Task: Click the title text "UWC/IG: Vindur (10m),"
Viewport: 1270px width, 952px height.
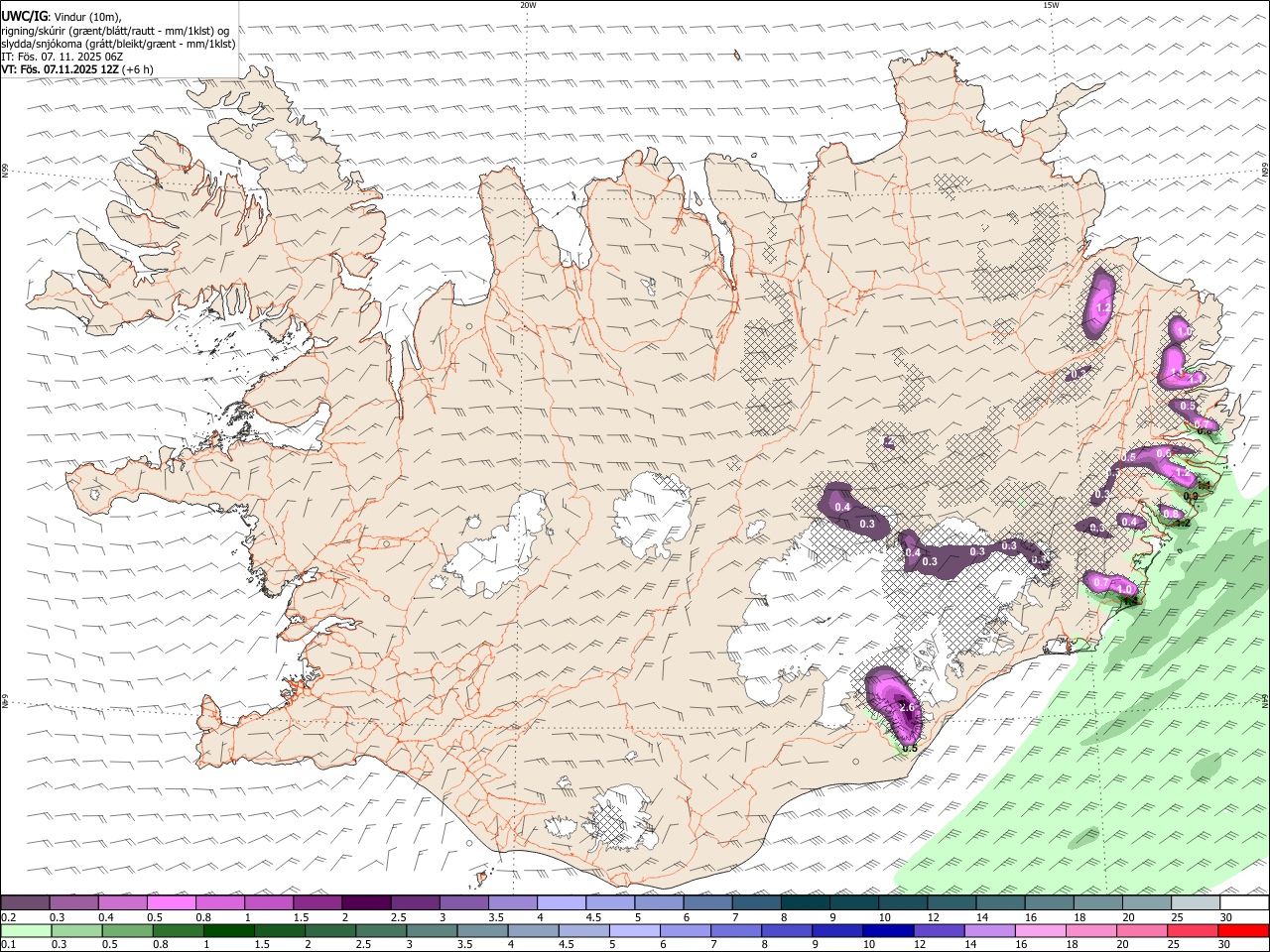Action: point(62,16)
